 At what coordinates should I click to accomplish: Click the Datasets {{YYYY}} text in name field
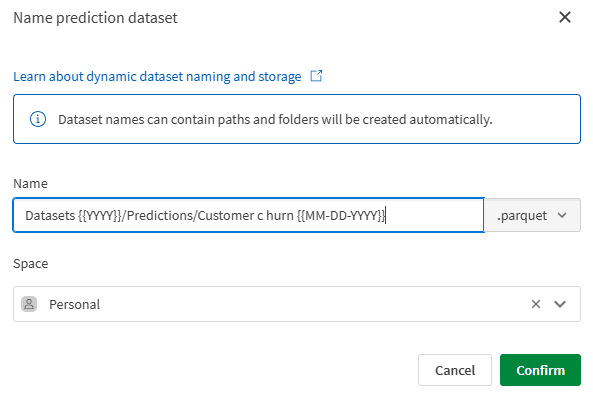point(73,216)
